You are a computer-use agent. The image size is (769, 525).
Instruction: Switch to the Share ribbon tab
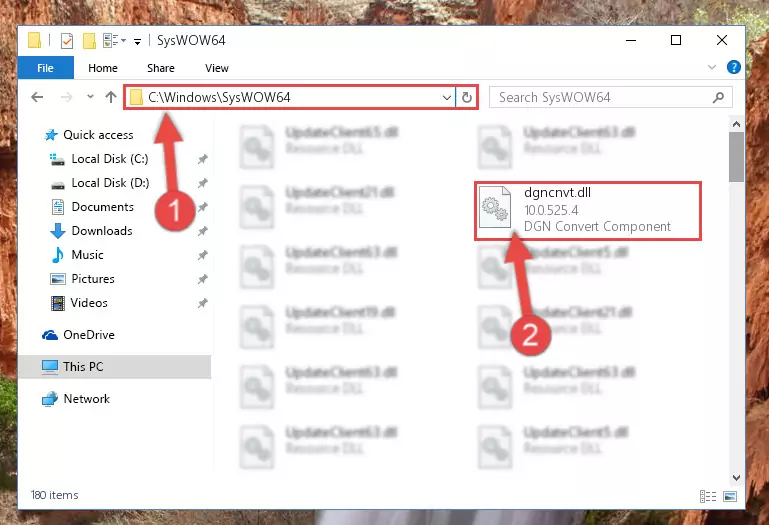[161, 68]
